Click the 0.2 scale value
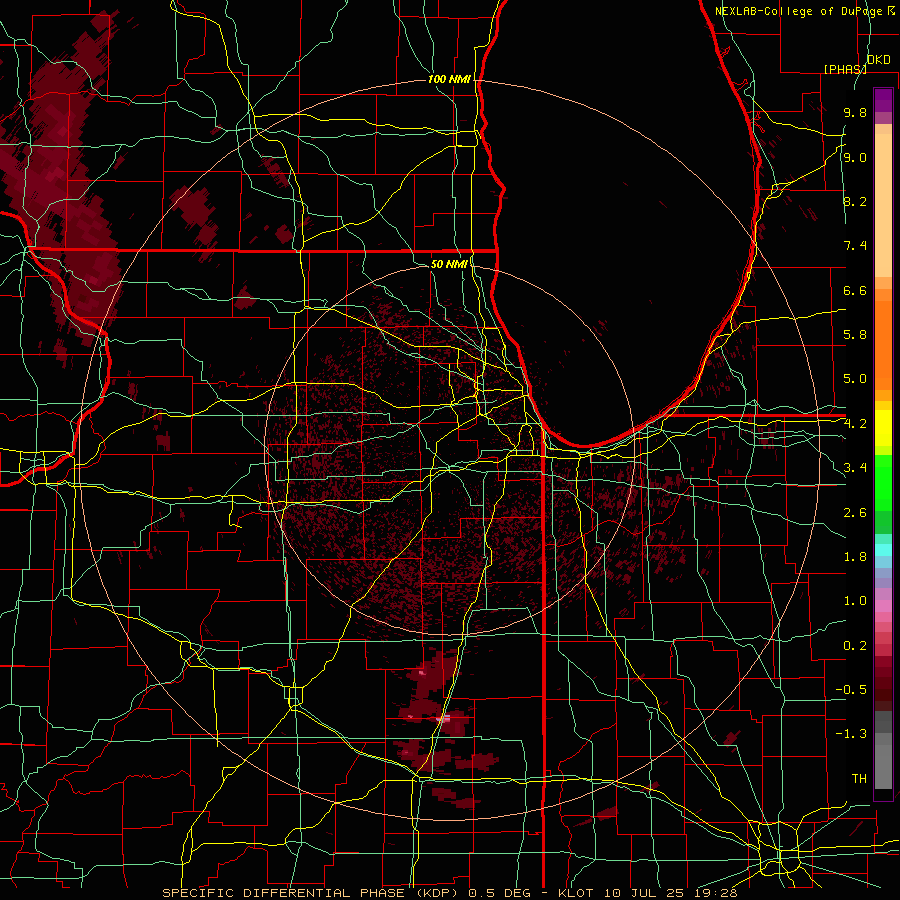Image resolution: width=900 pixels, height=900 pixels. (x=855, y=646)
